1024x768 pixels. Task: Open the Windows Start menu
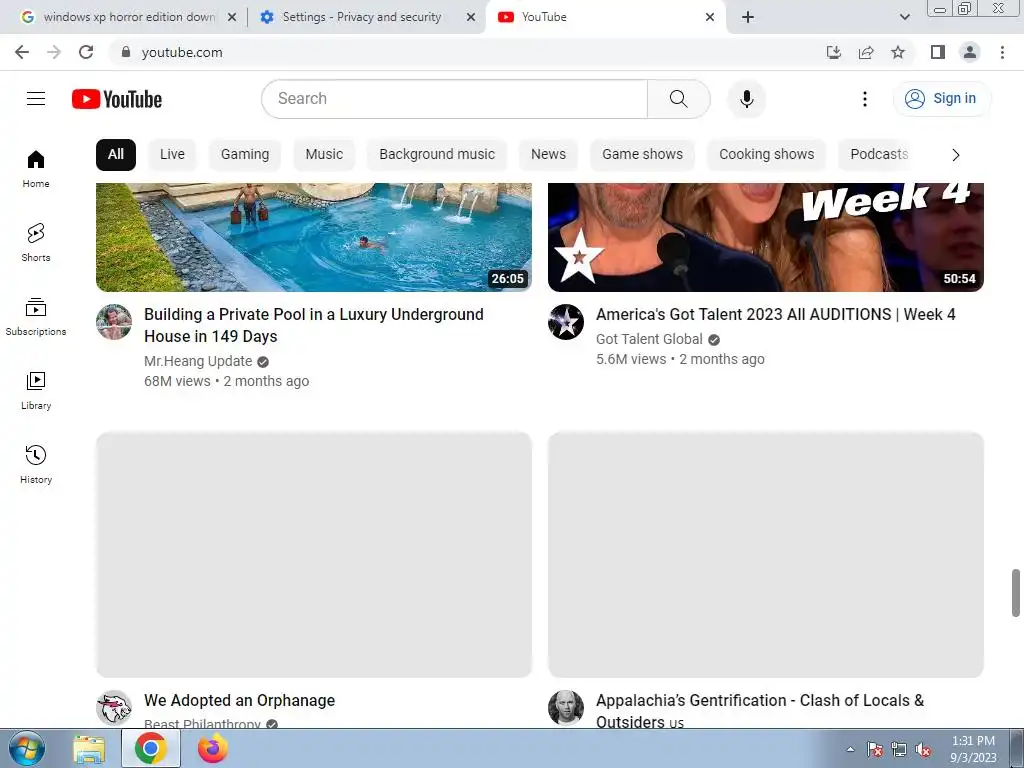(27, 748)
